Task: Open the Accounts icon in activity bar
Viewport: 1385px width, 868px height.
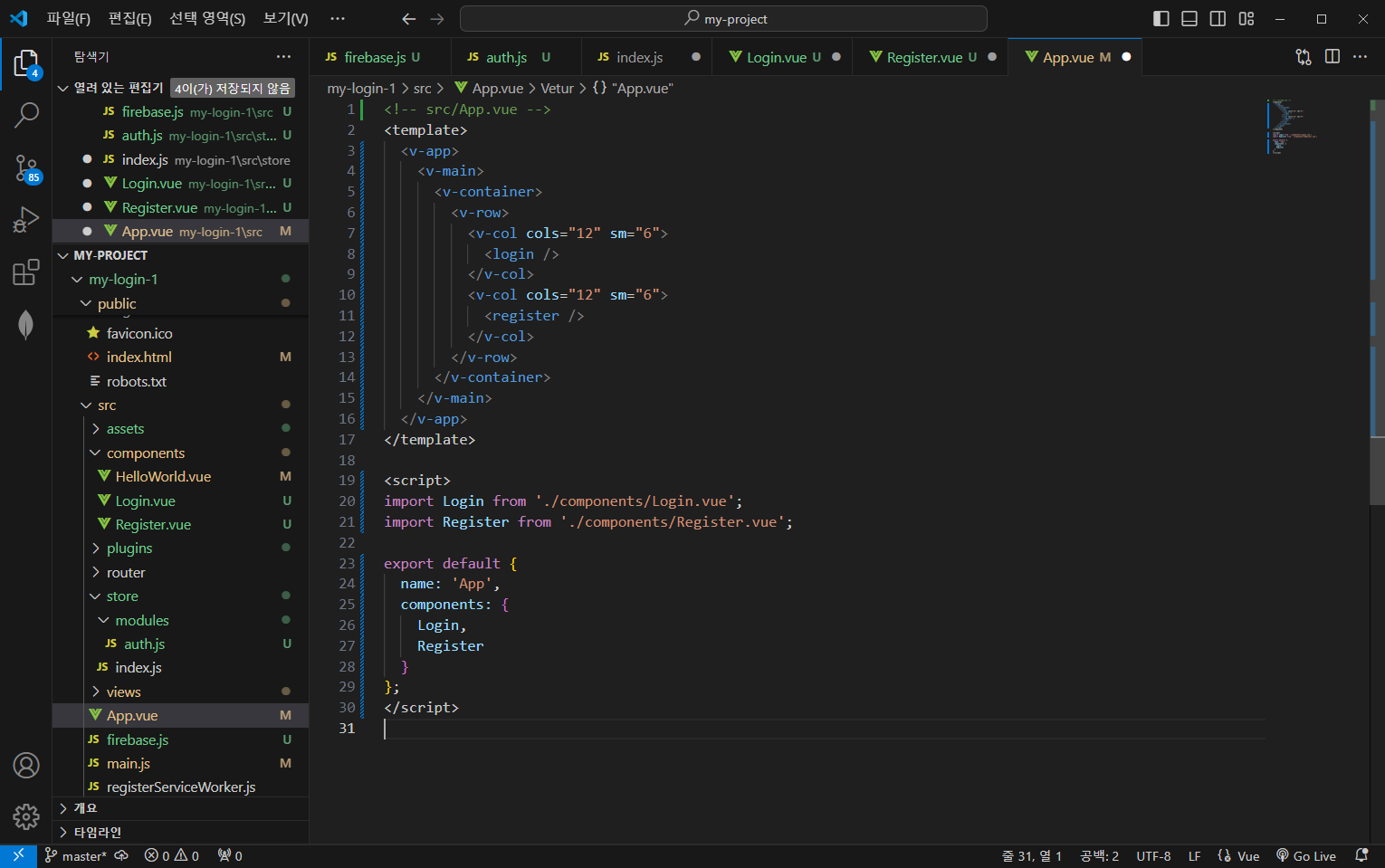Action: click(x=26, y=766)
